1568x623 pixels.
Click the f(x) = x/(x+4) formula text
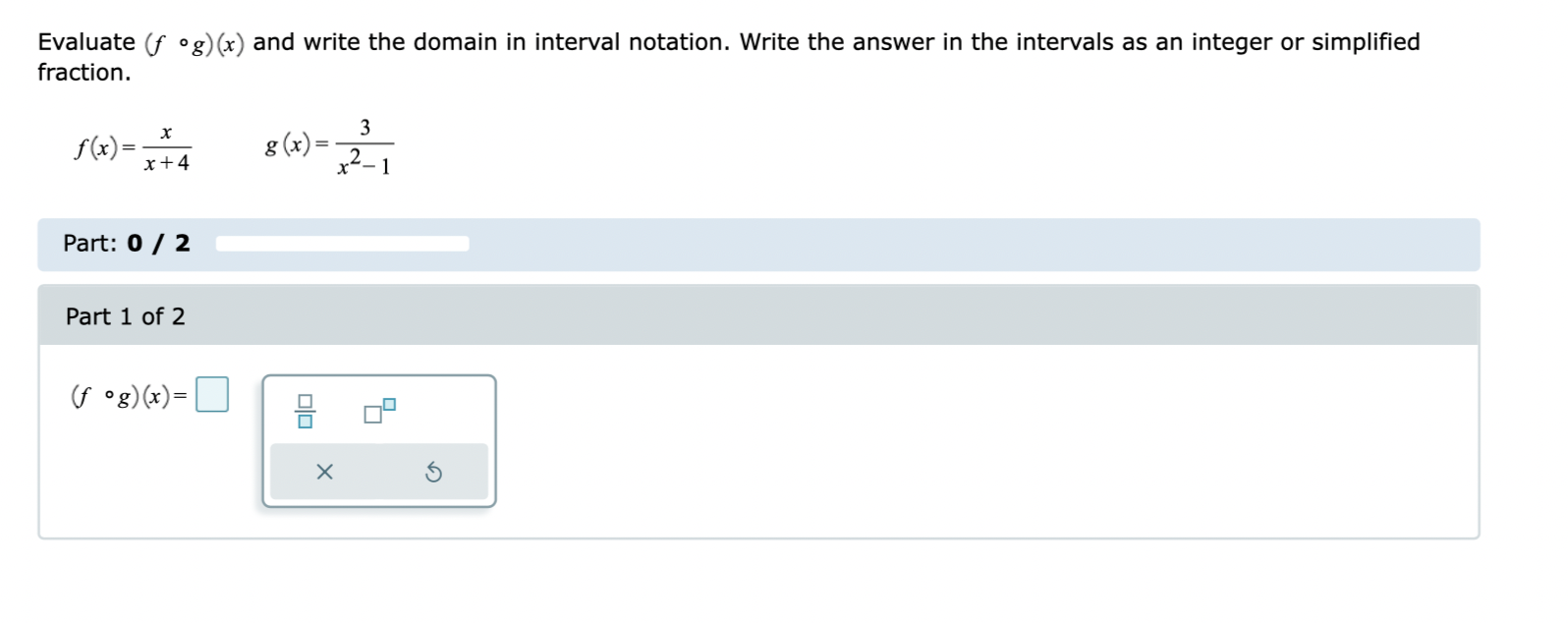(133, 147)
